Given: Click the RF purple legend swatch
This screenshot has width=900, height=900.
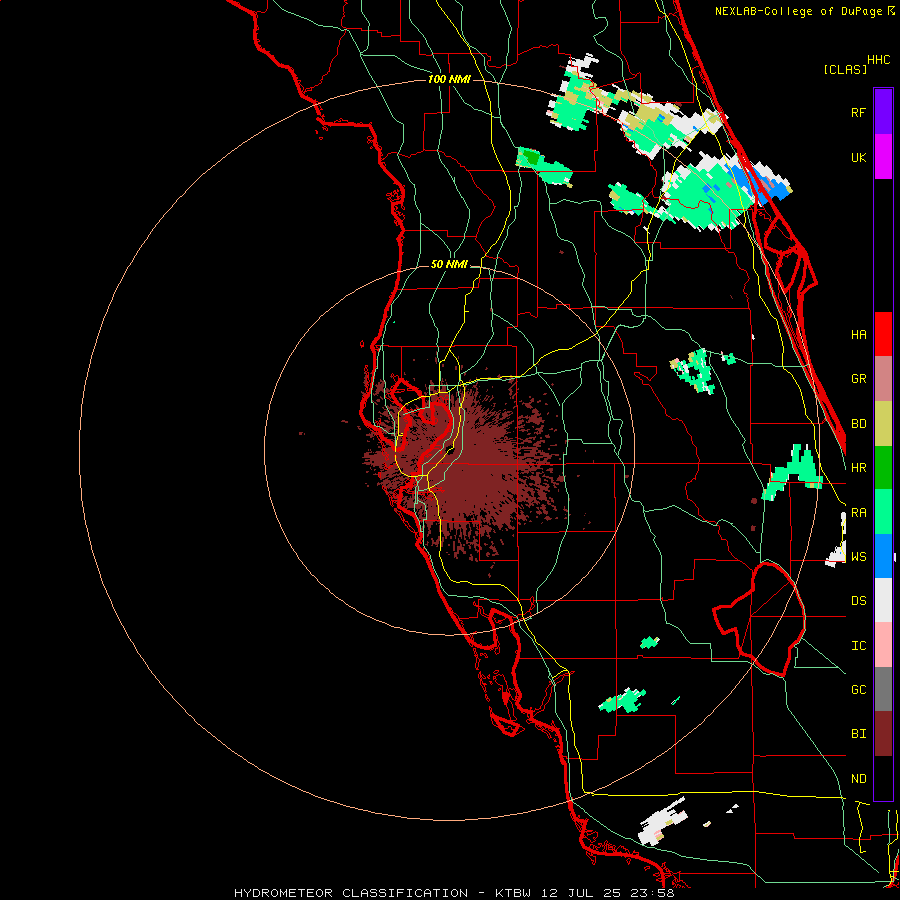Looking at the screenshot, I should (883, 112).
